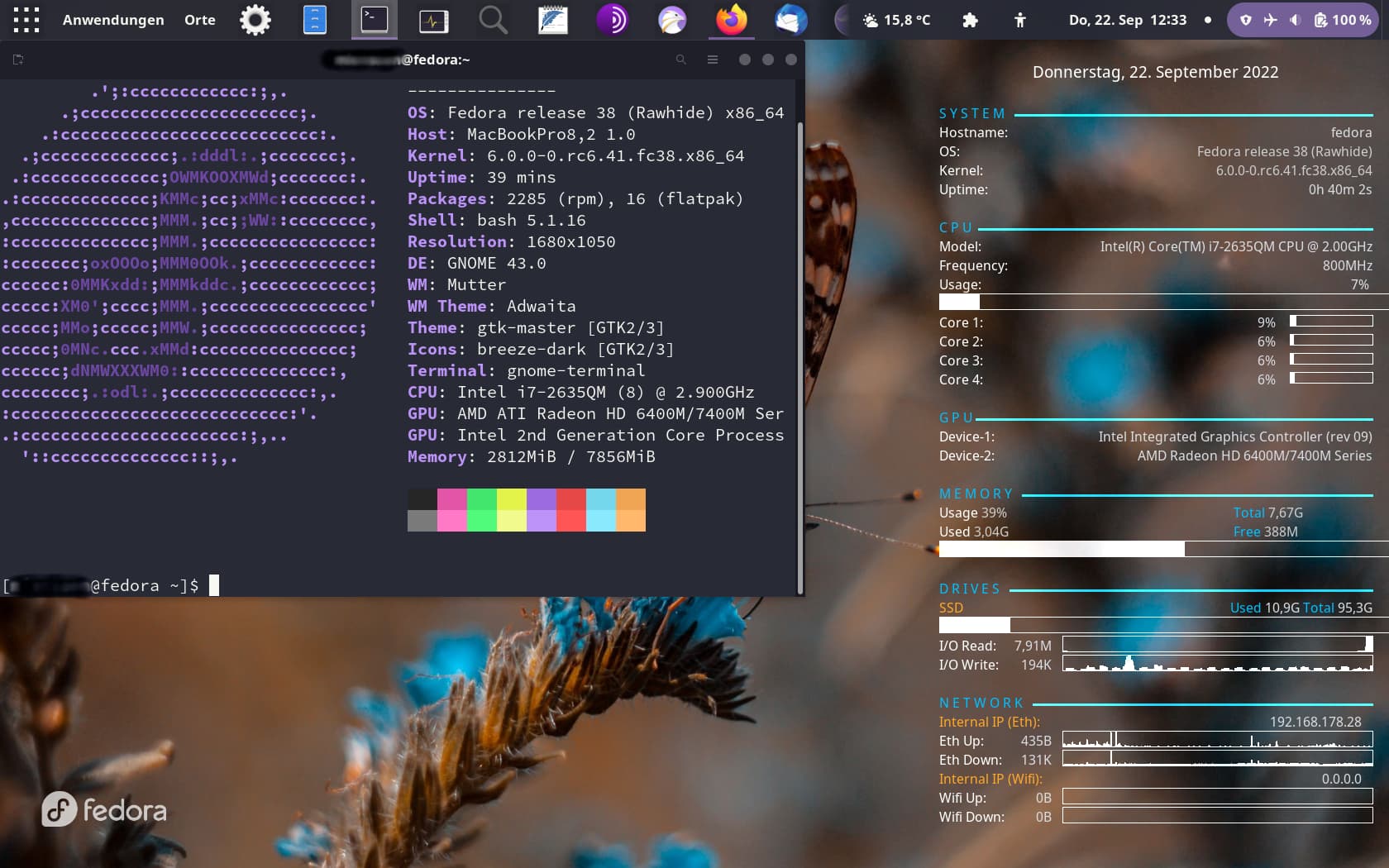Click the 'Shell: bash 5.1.16' line
Viewport: 1389px width, 868px height.
(497, 220)
